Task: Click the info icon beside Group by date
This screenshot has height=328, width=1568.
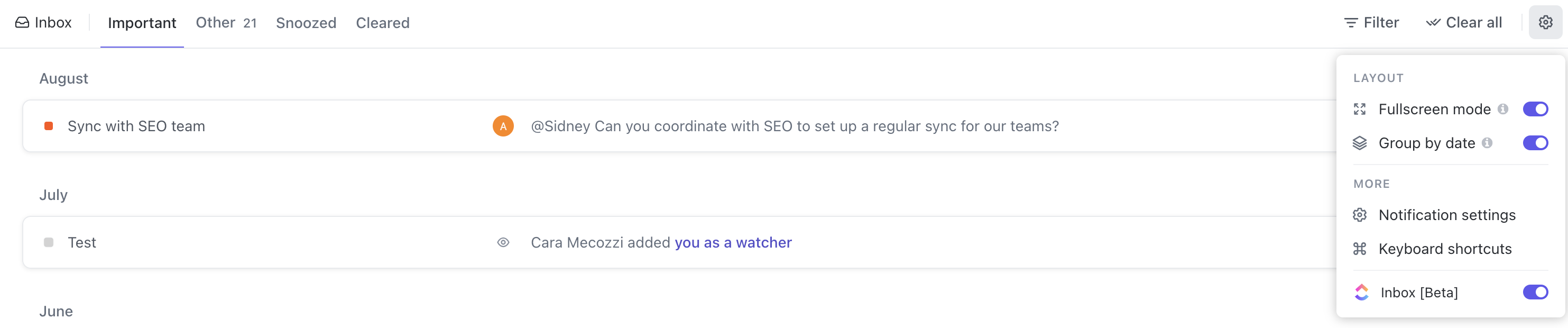Action: click(1487, 143)
